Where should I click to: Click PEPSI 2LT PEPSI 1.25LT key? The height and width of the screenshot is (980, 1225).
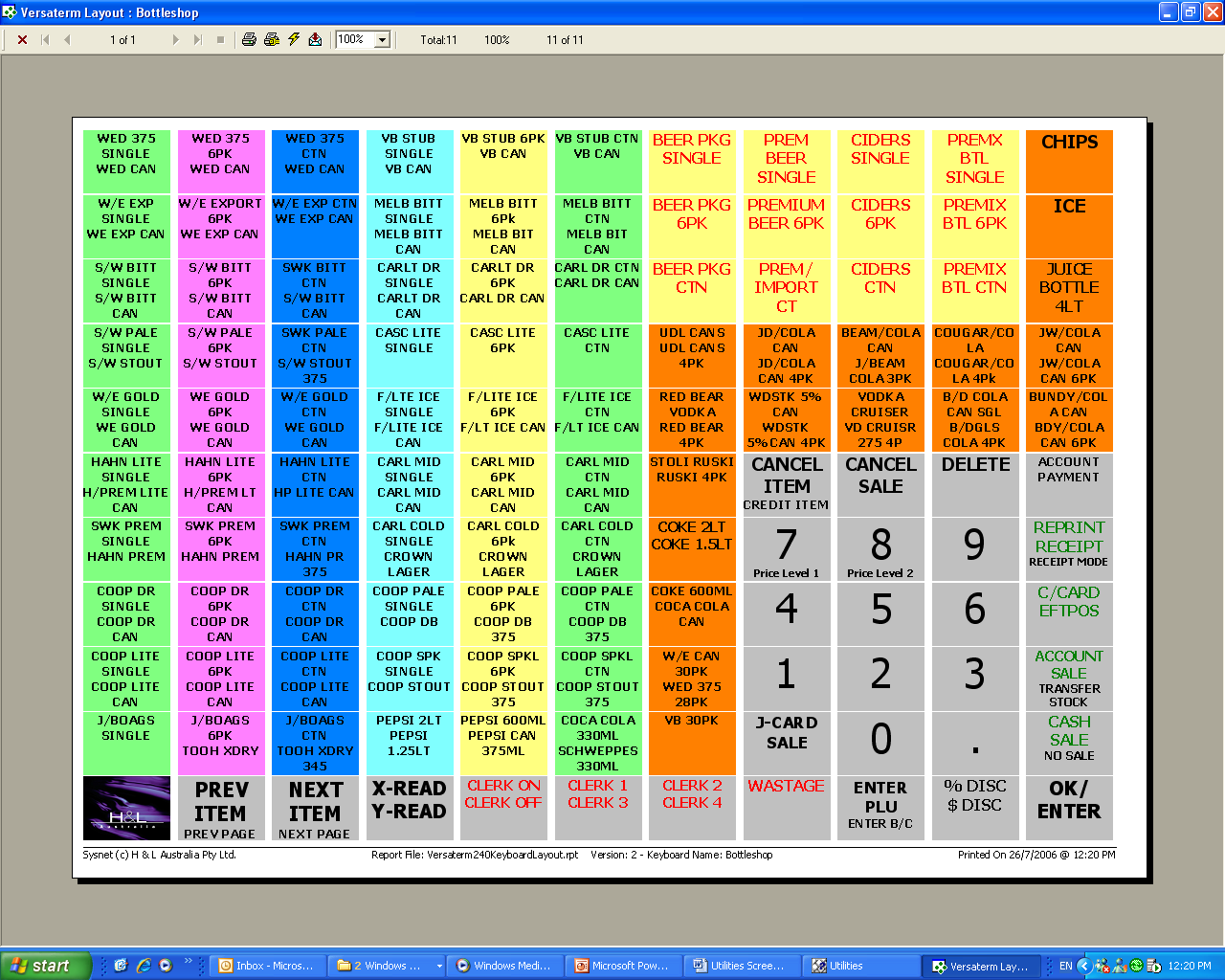pyautogui.click(x=409, y=743)
